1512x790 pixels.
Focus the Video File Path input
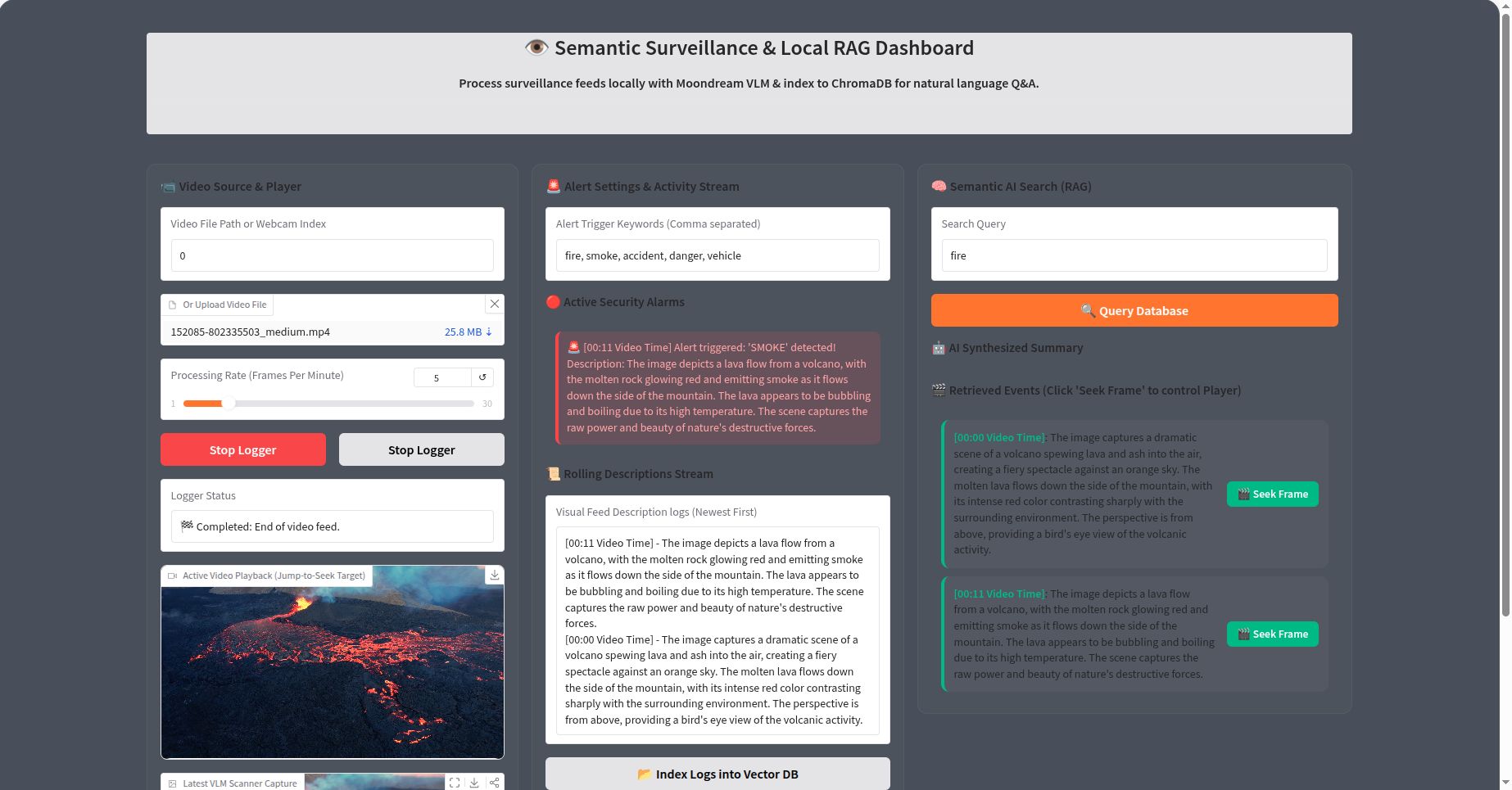tap(333, 255)
